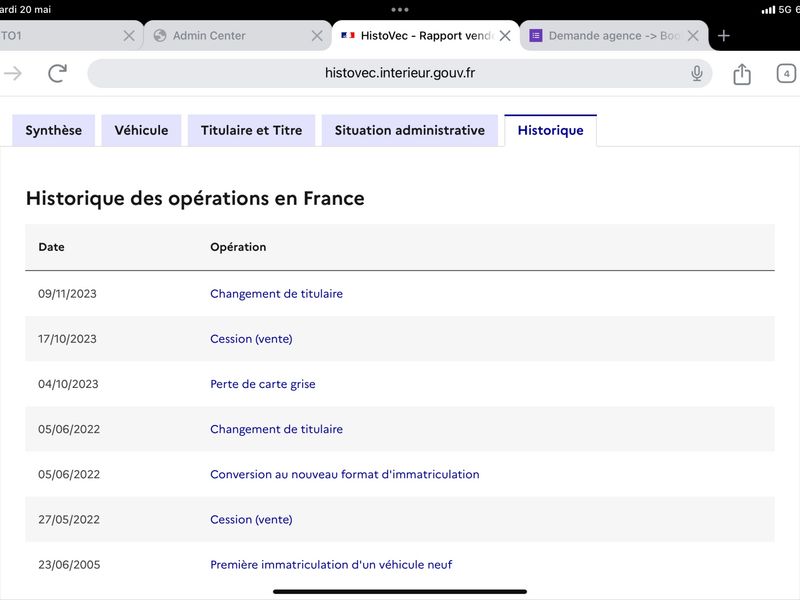This screenshot has height=600, width=800.
Task: Click the date 17/10/2023
Action: (67, 339)
